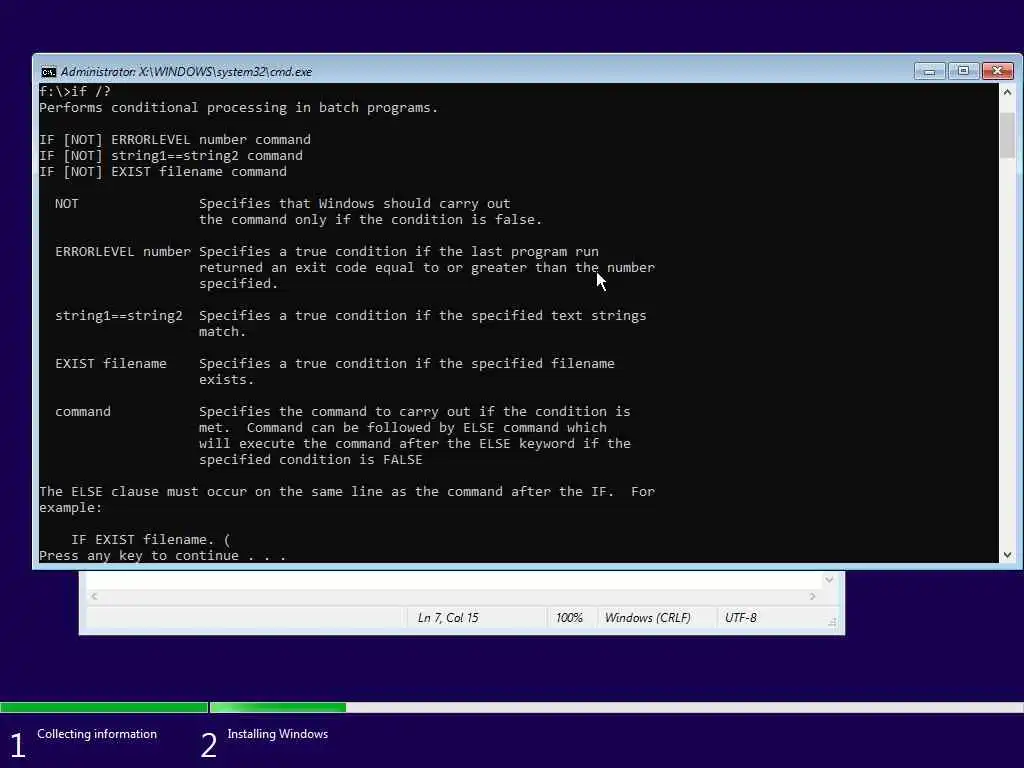Click the cmd vertical scrollbar thumb
The image size is (1024, 768).
point(1007,135)
